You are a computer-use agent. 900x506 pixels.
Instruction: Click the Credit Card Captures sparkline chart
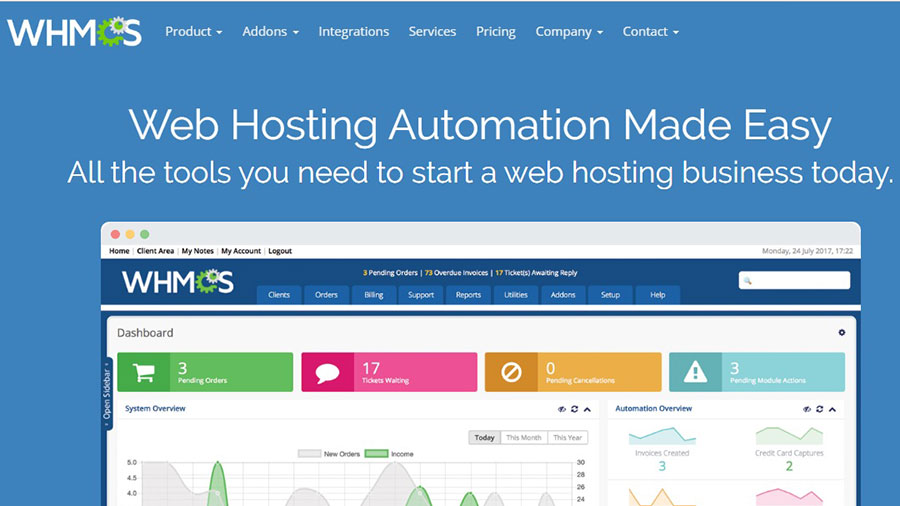pyautogui.click(x=789, y=436)
